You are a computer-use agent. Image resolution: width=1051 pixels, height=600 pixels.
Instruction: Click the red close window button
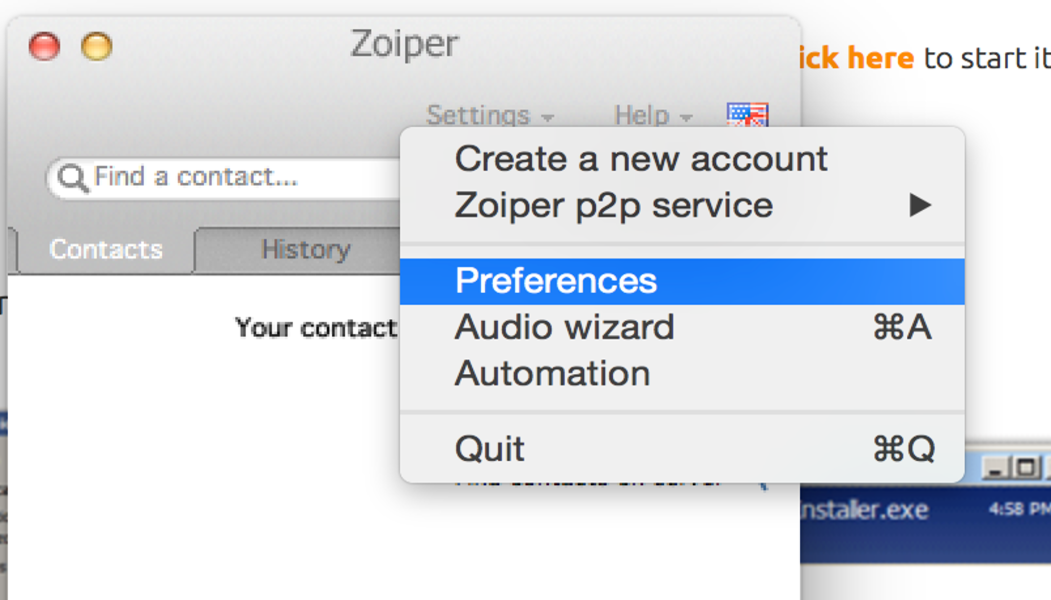[44, 46]
